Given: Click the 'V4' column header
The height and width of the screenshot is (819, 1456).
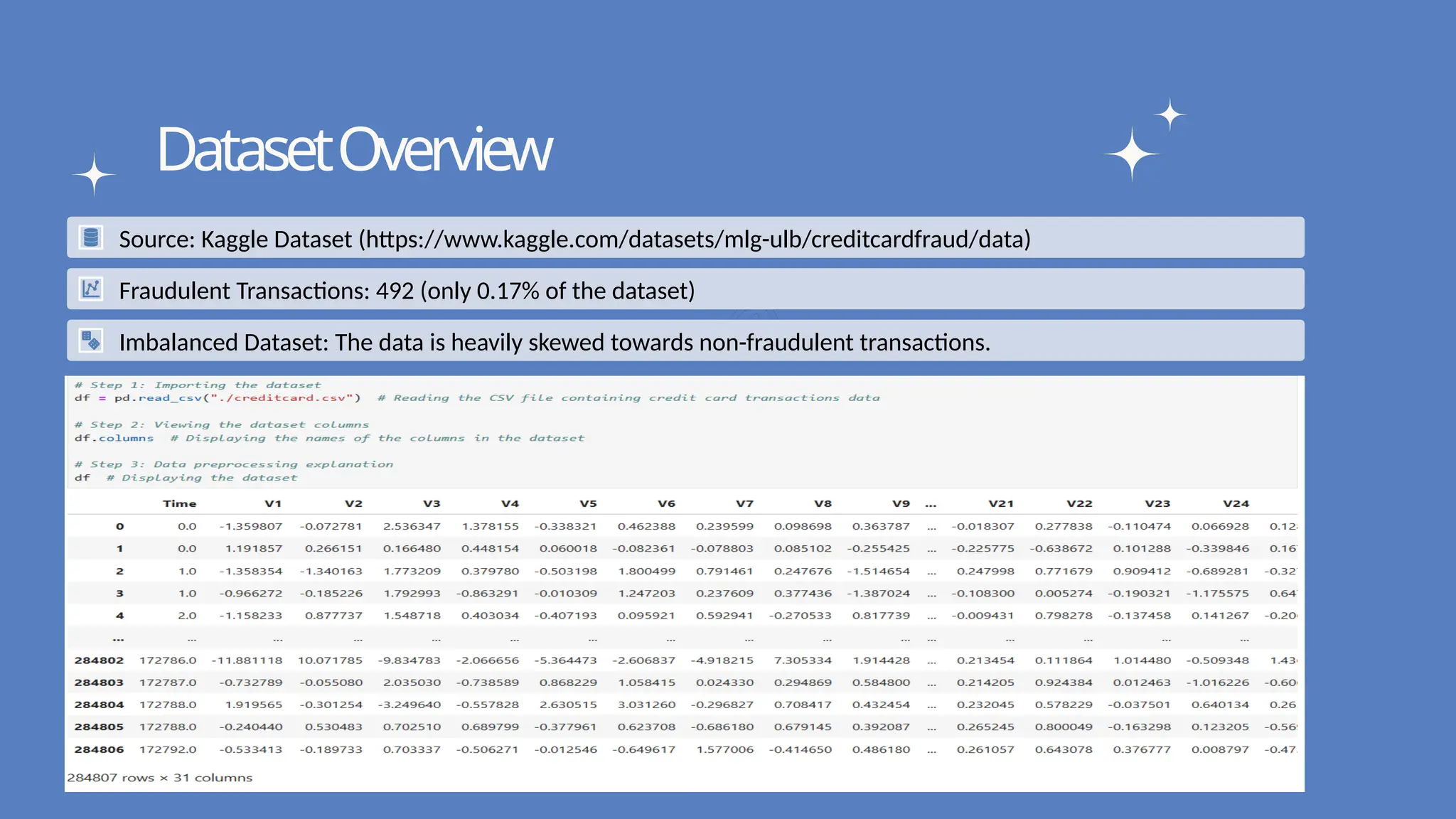Looking at the screenshot, I should 510,503.
